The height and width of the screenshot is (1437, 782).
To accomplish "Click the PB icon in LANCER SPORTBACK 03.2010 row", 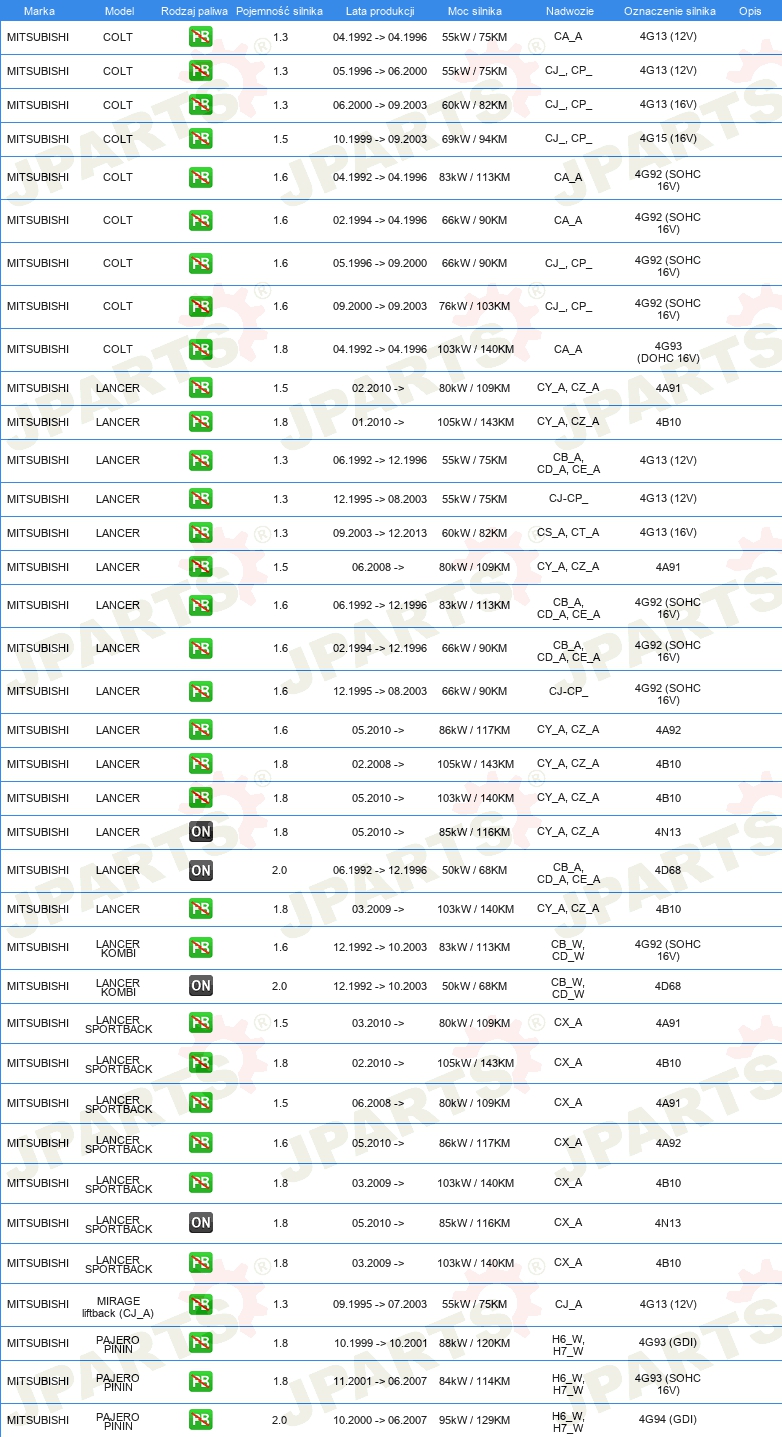I will tap(201, 1023).
